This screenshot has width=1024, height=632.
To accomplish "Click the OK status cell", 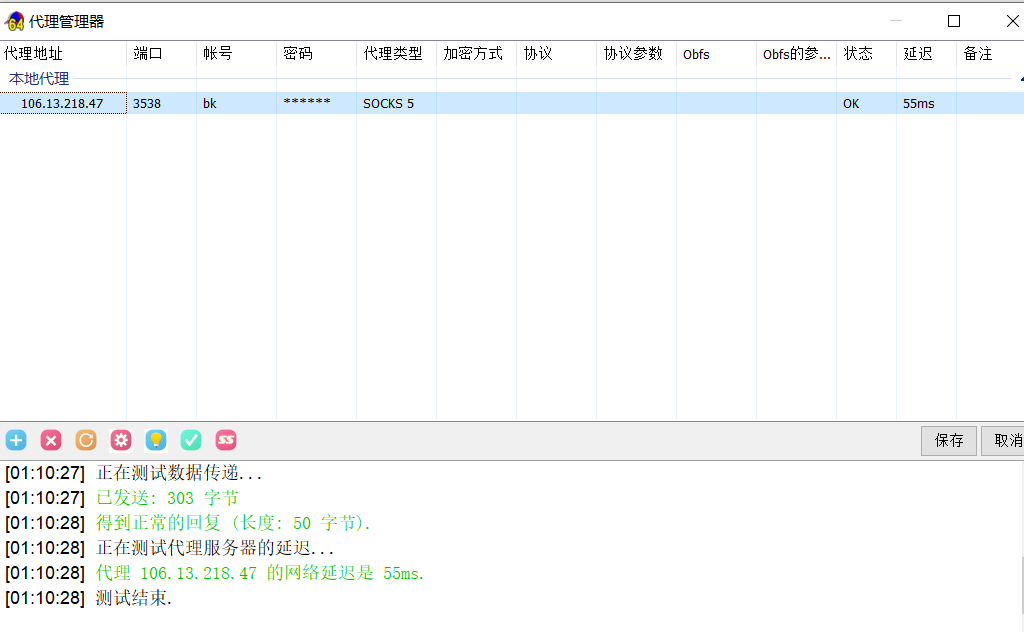I will (851, 104).
